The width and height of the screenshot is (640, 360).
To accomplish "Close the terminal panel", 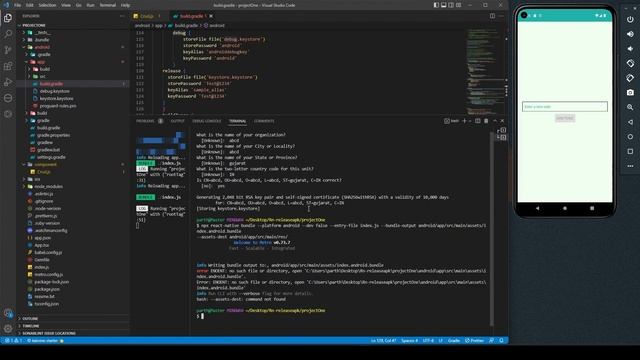I will 502,121.
